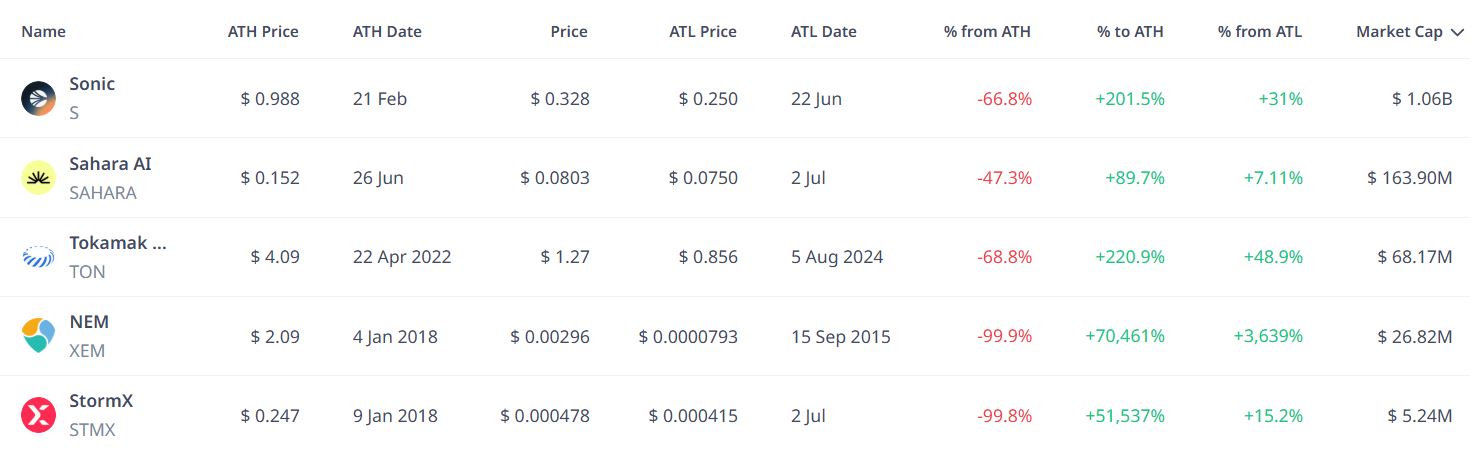Click Sonic's $ 1.06B market cap value
This screenshot has width=1481, height=454.
[x=1422, y=99]
